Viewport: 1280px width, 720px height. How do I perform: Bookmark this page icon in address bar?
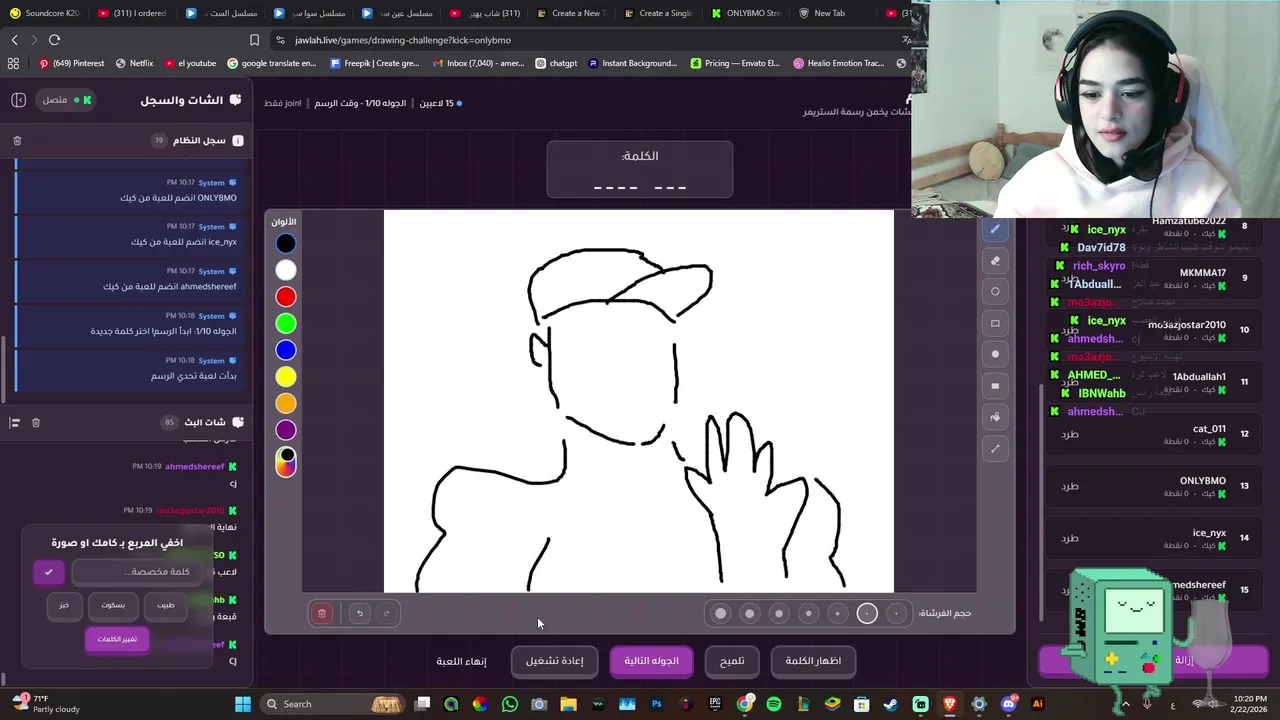(x=254, y=40)
